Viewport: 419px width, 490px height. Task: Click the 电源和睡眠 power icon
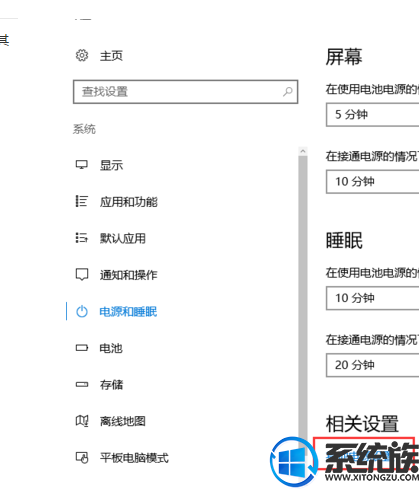coord(82,311)
